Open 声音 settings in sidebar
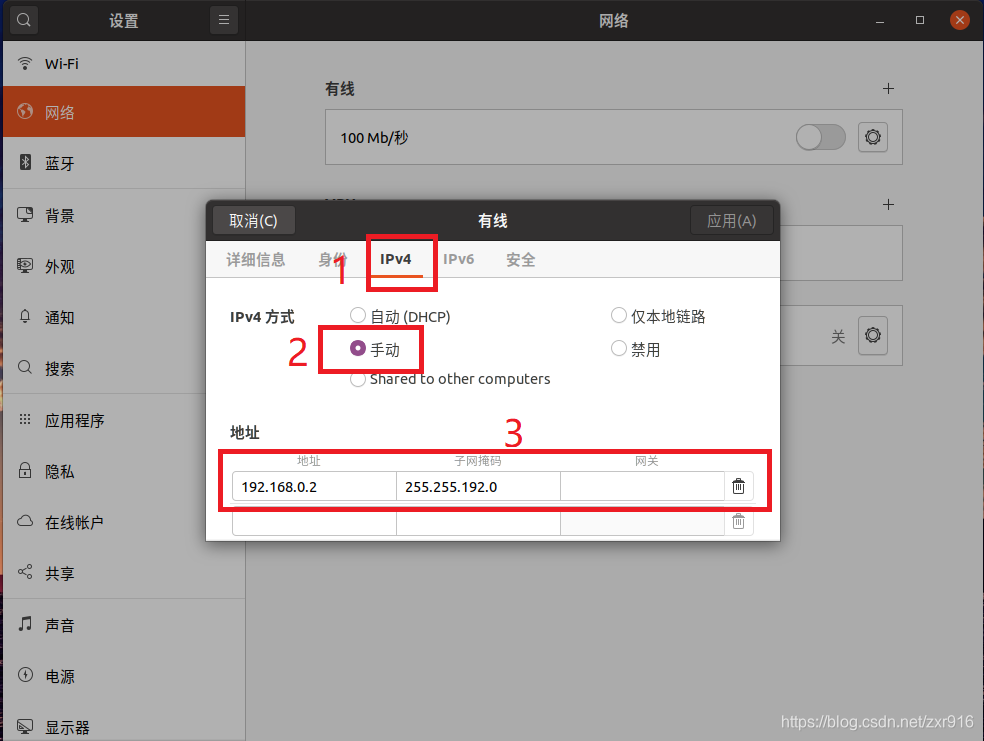Image resolution: width=984 pixels, height=741 pixels. click(x=124, y=625)
